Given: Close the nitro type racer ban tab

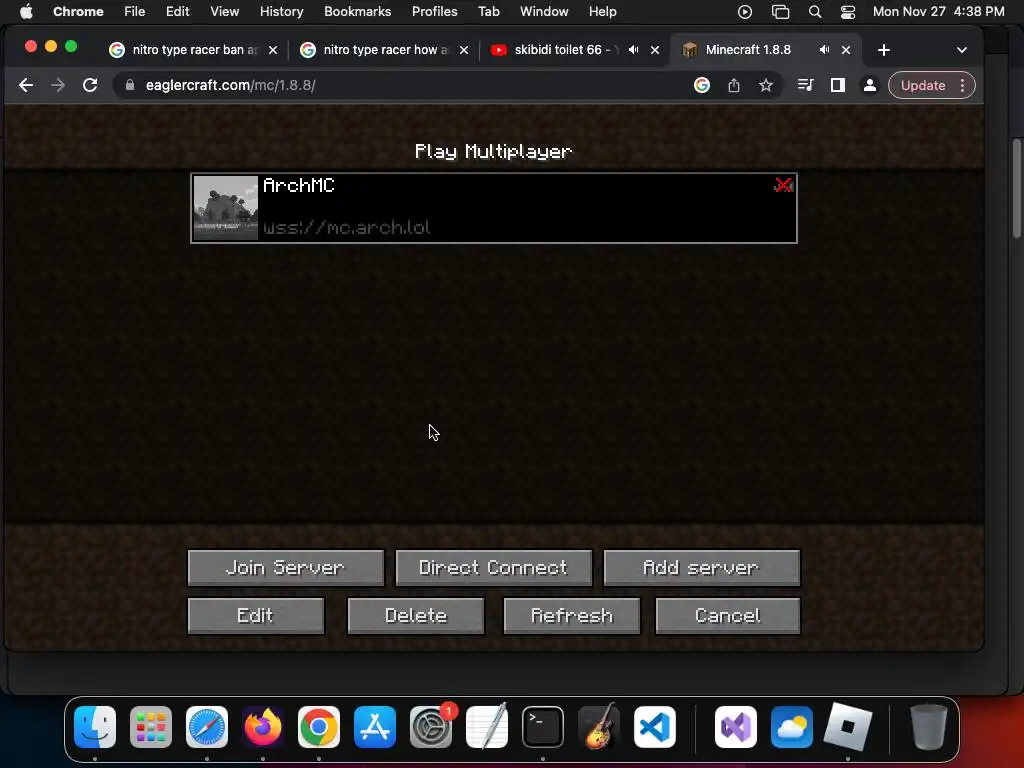Looking at the screenshot, I should (273, 50).
